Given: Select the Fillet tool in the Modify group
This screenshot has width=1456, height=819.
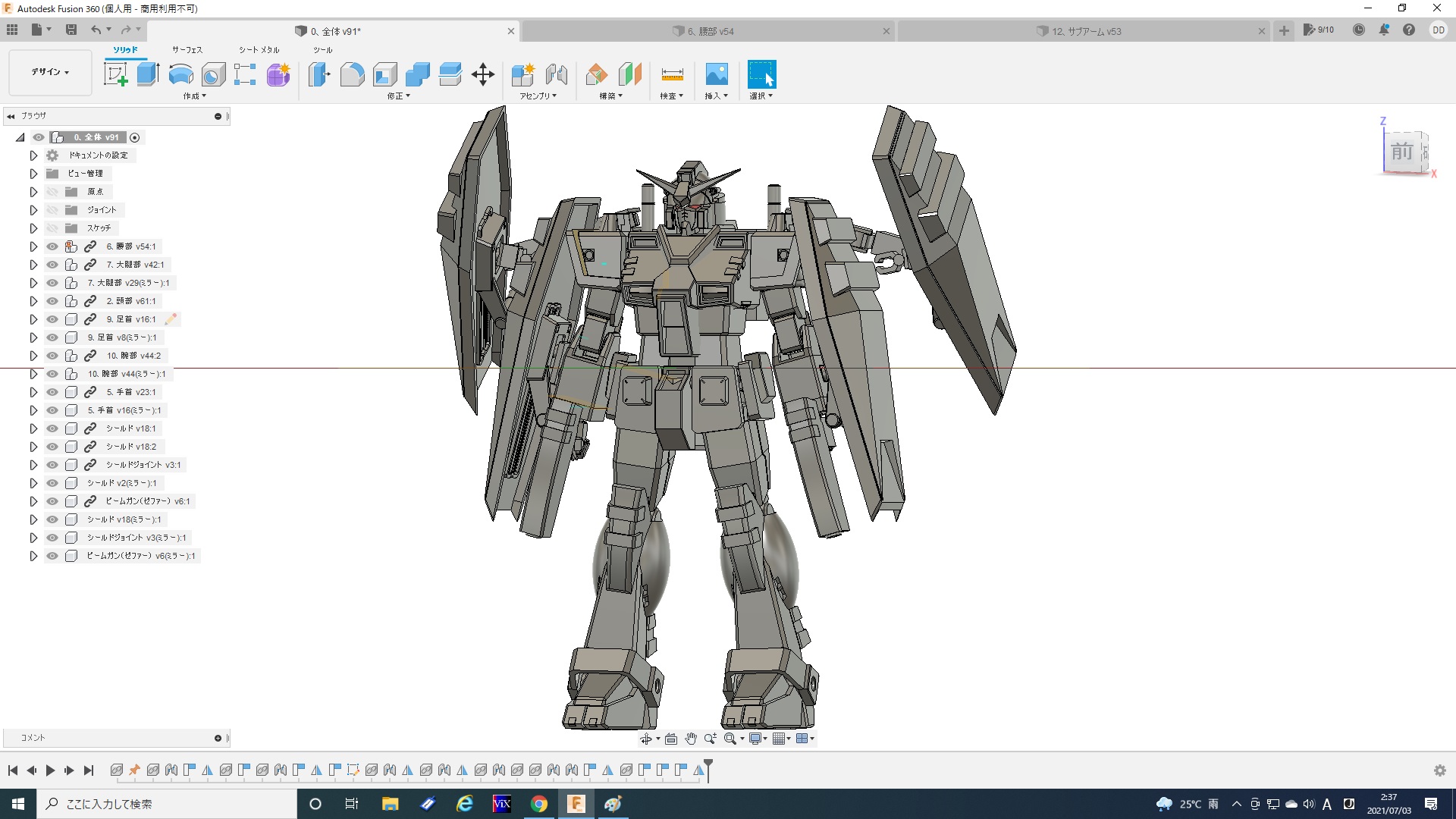Looking at the screenshot, I should 352,74.
